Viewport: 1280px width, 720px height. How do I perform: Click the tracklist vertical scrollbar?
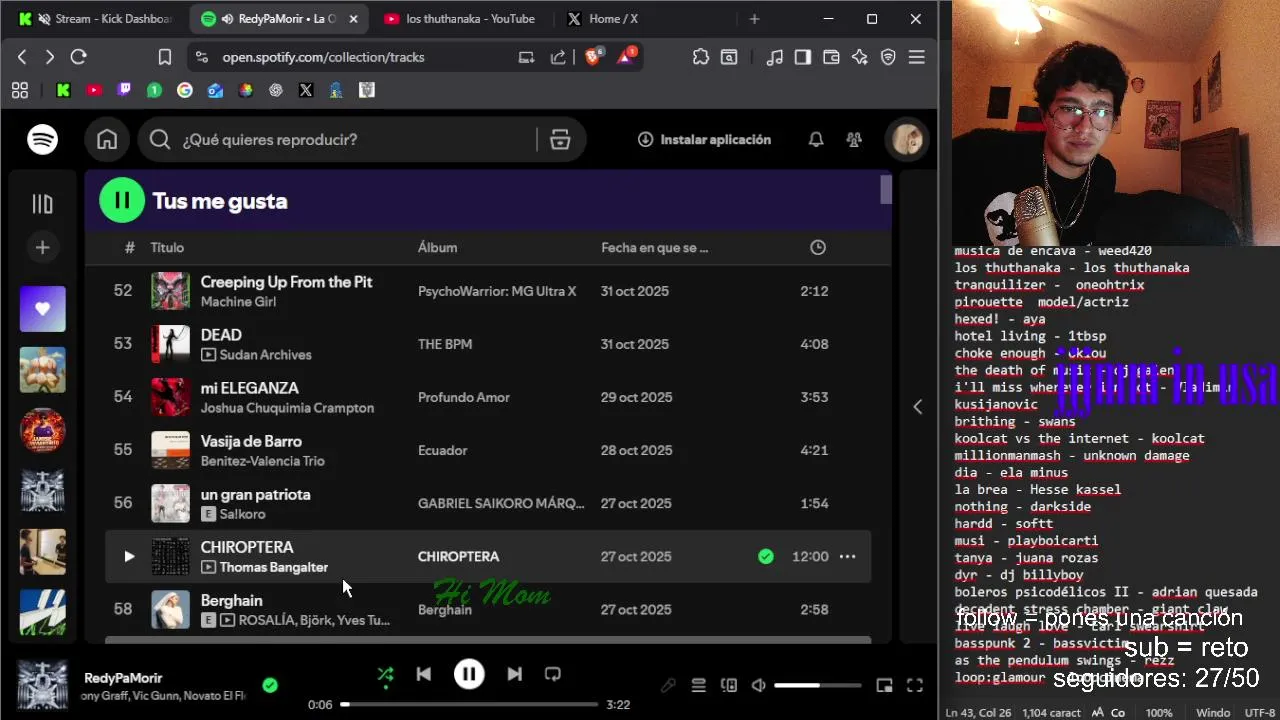(x=886, y=190)
